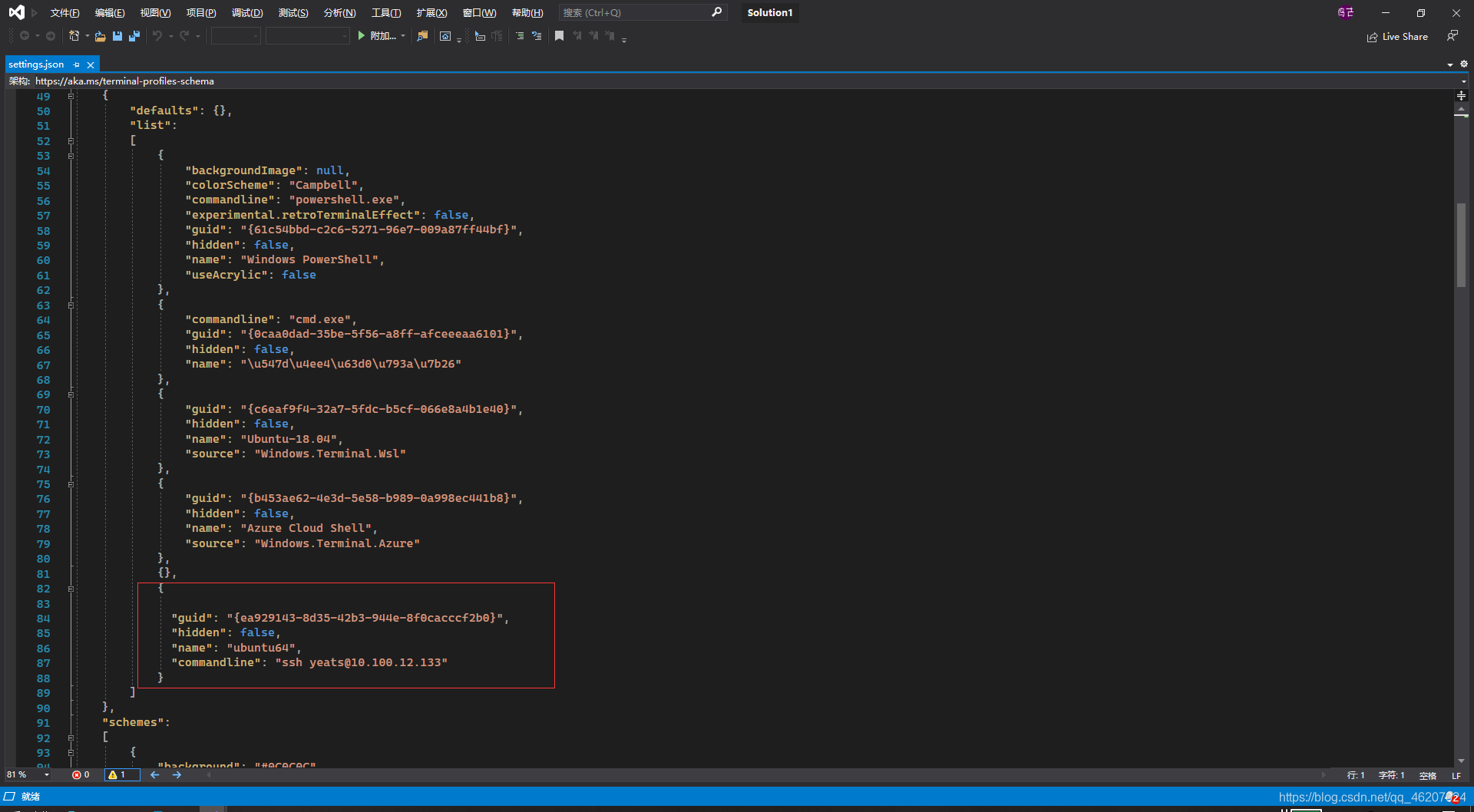This screenshot has height=812, width=1474.
Task: Open the 帮助(H) menu
Action: click(x=527, y=12)
